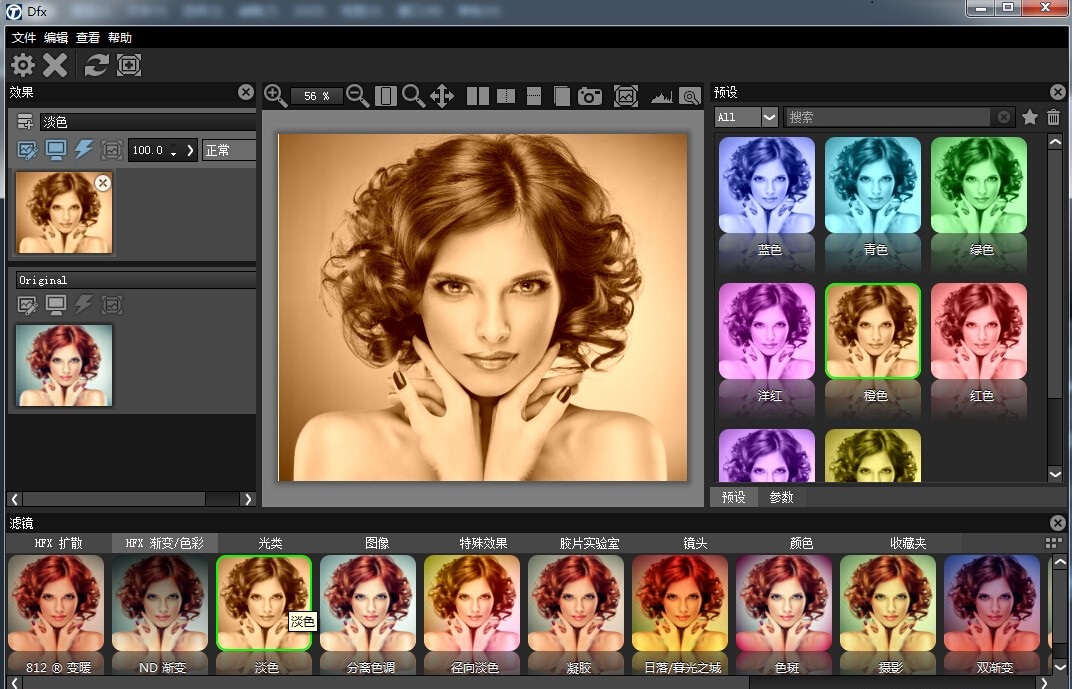
Task: Show the histogram view
Action: pyautogui.click(x=662, y=97)
